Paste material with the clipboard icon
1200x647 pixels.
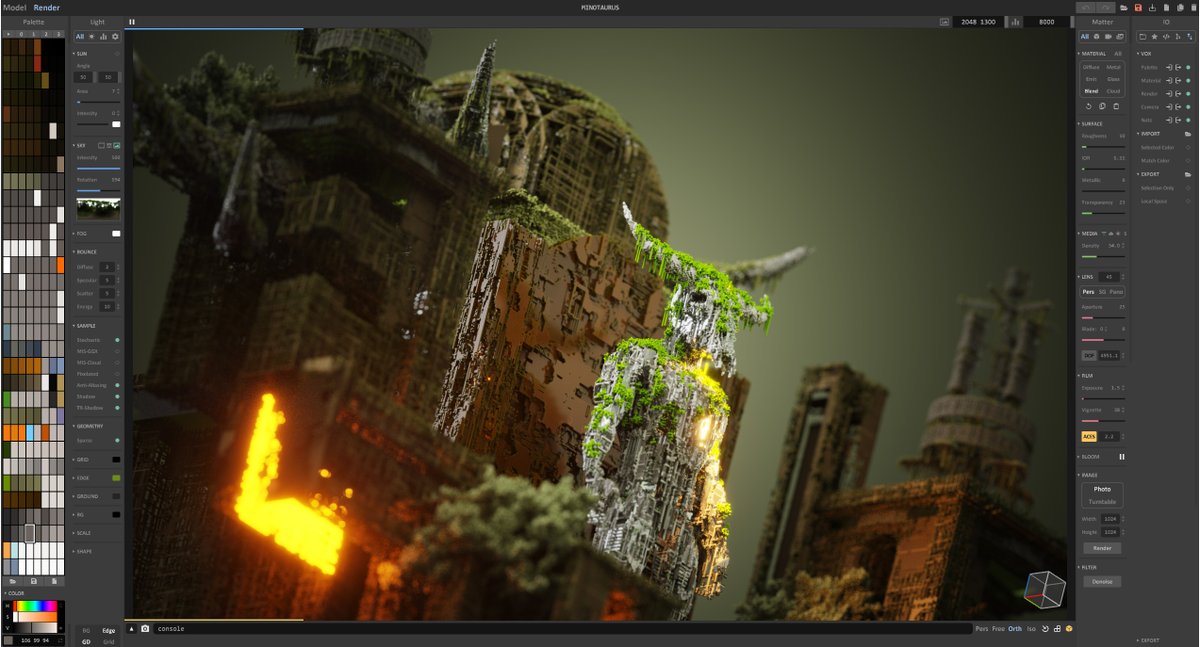[1116, 106]
